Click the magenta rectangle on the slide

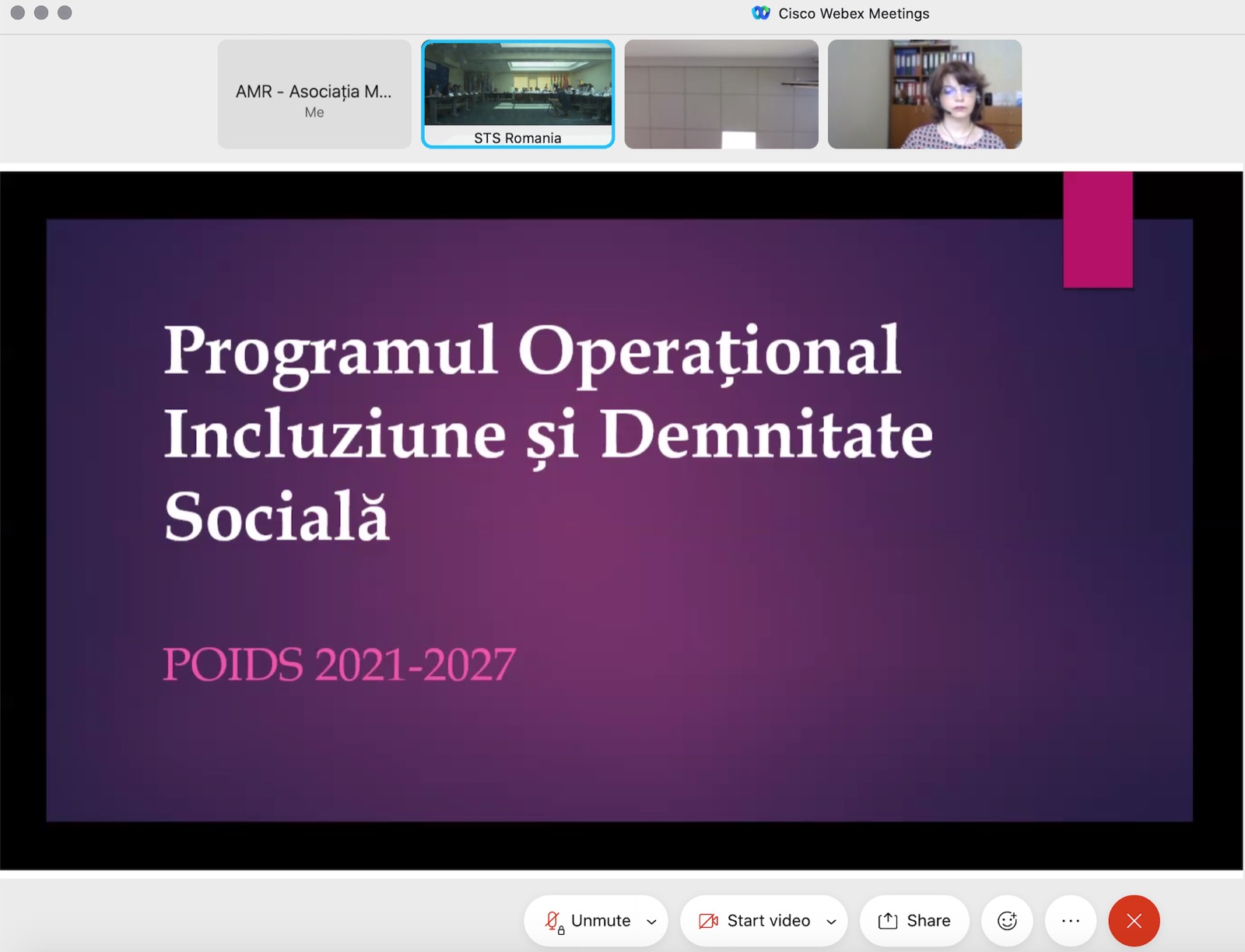(x=1098, y=230)
